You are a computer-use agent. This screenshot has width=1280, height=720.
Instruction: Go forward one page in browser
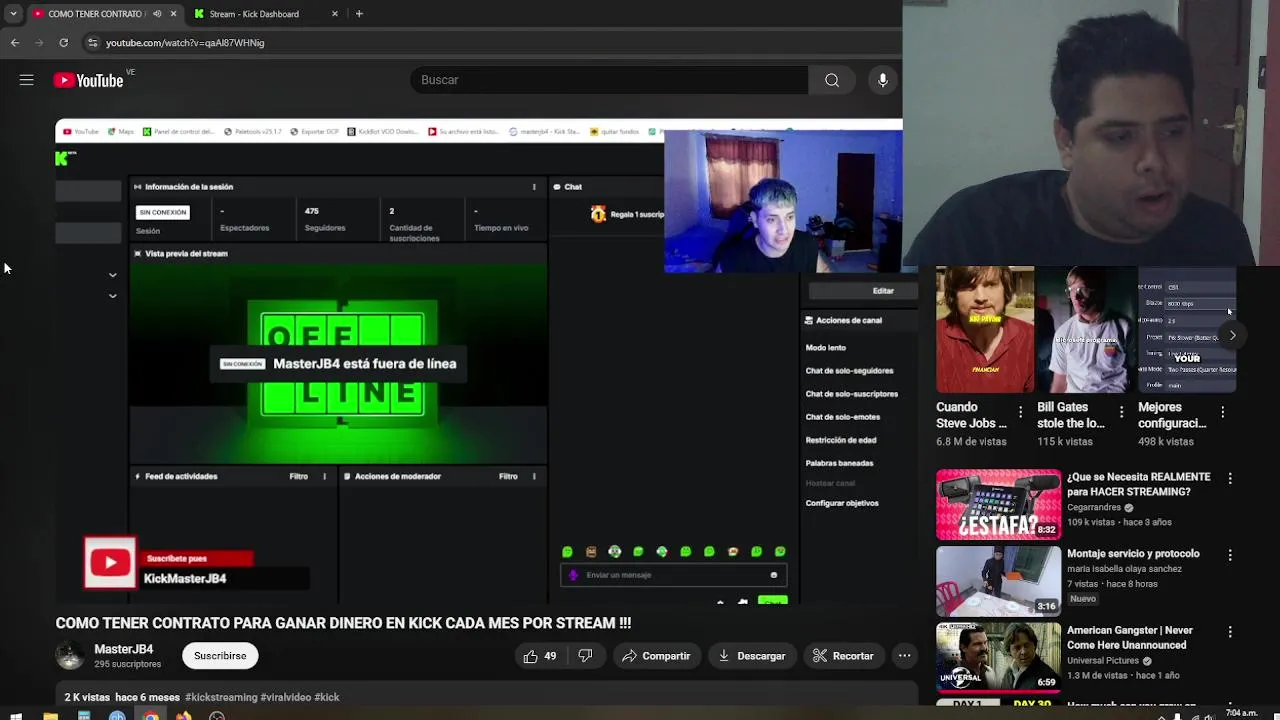pyautogui.click(x=39, y=43)
